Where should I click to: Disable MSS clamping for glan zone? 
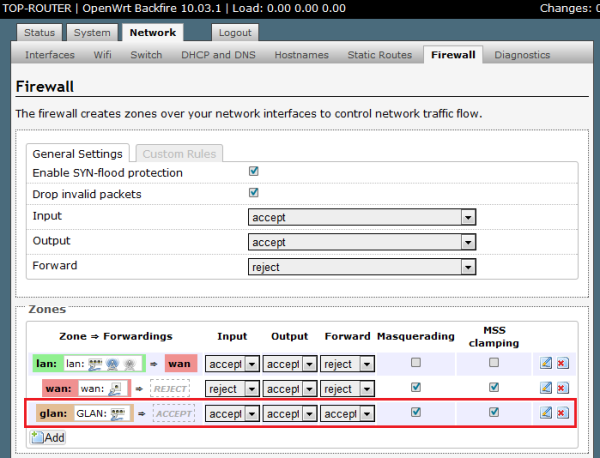click(493, 411)
